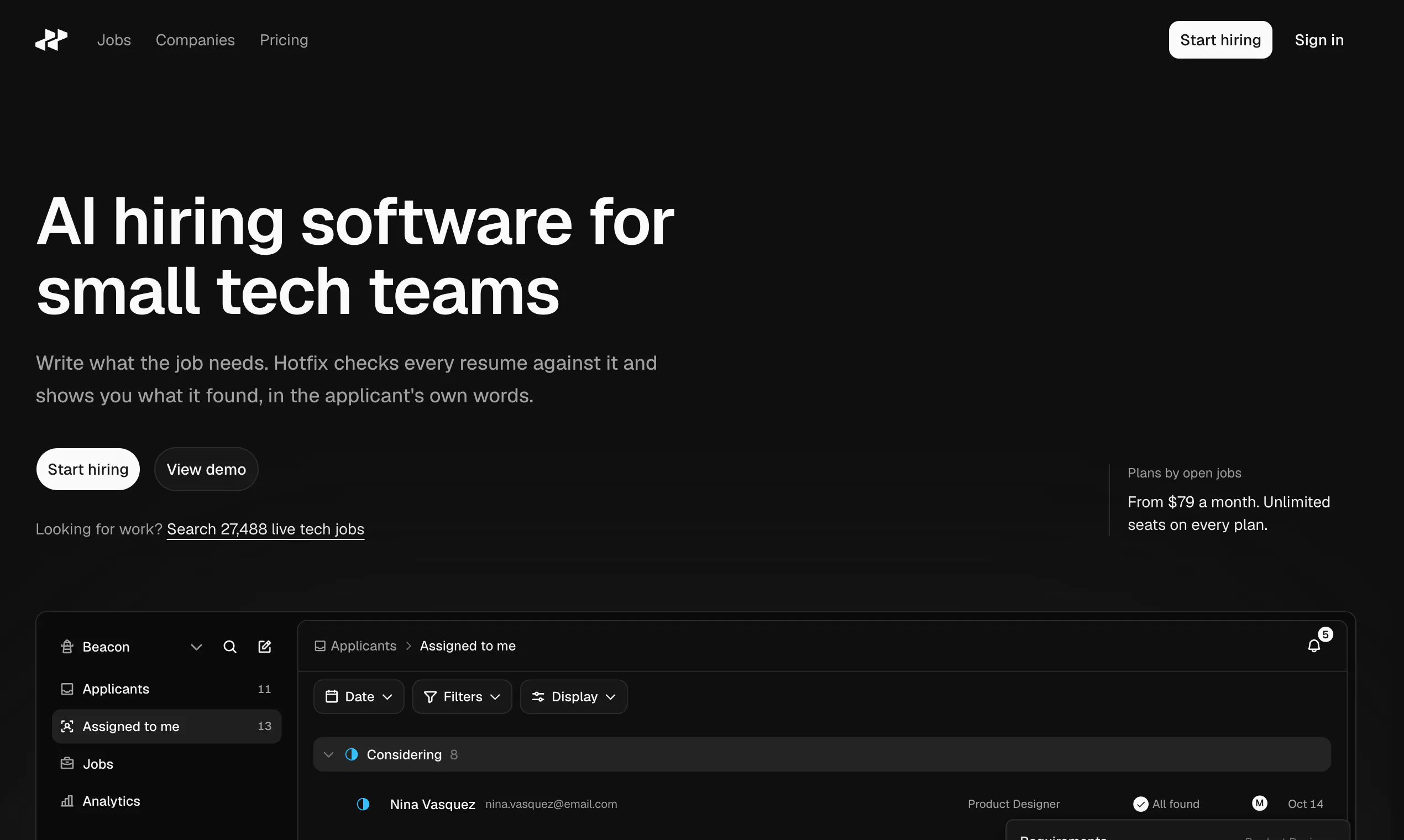Click the compose edit icon in sidebar

click(264, 647)
